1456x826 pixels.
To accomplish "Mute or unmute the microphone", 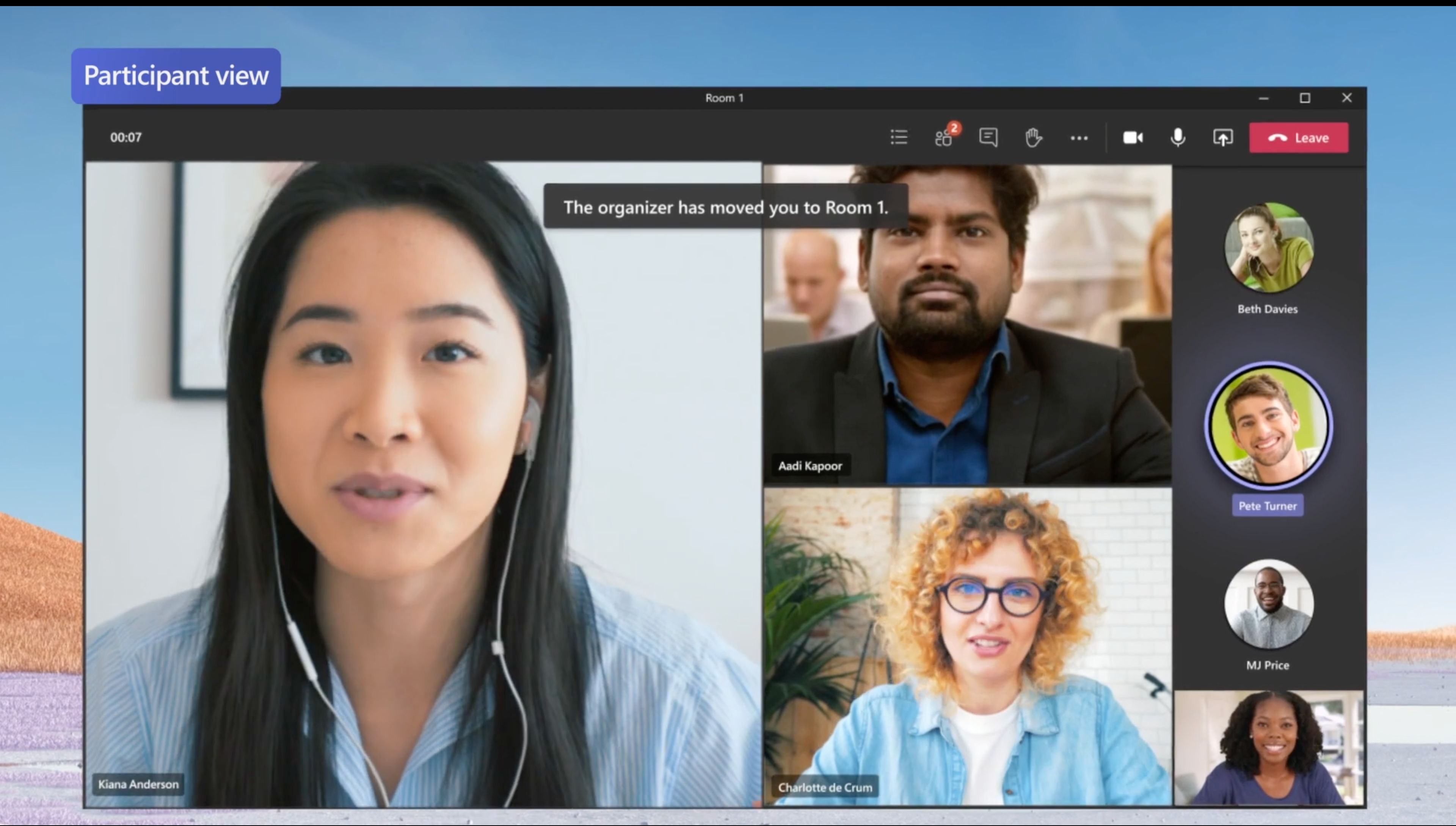I will coord(1178,137).
